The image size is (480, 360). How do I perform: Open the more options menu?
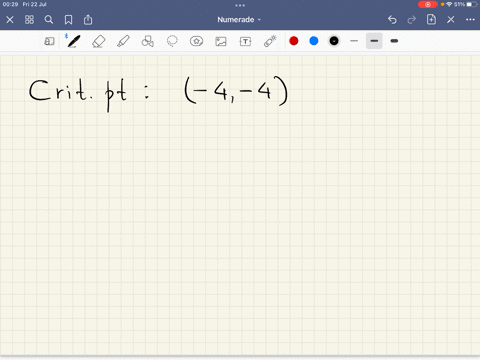470,20
